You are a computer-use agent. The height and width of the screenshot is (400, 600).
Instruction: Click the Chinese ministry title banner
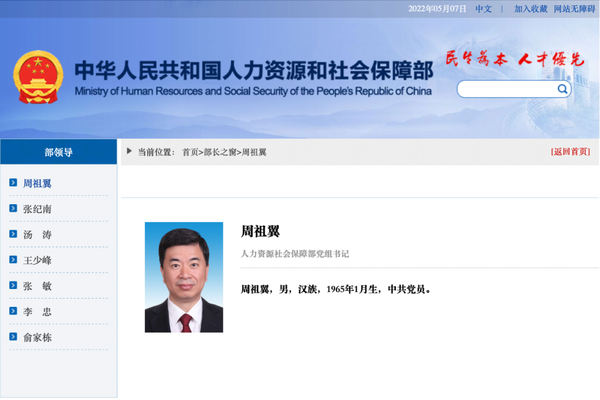pos(254,70)
